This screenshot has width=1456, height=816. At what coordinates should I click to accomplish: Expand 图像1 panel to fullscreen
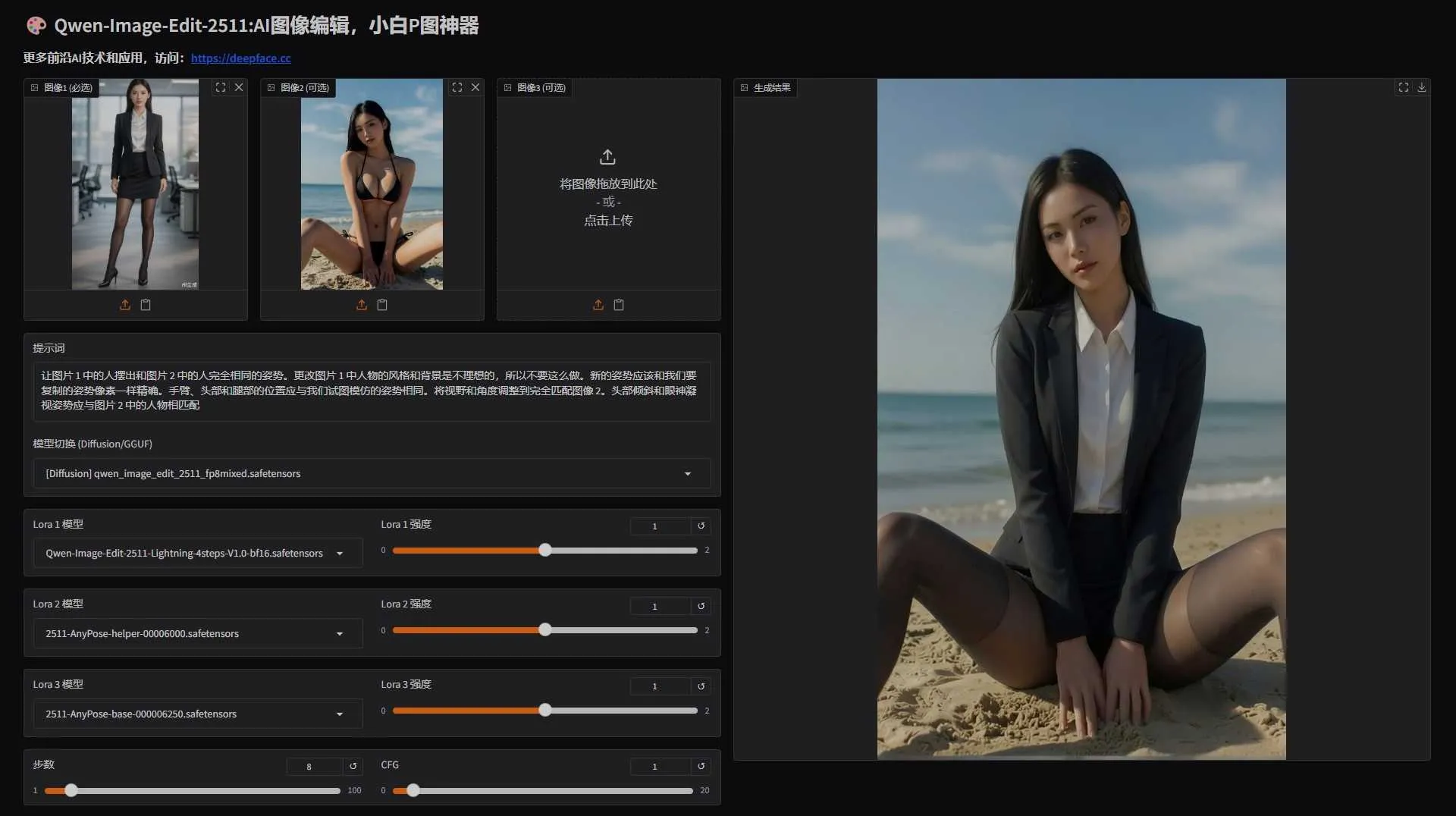coord(220,87)
